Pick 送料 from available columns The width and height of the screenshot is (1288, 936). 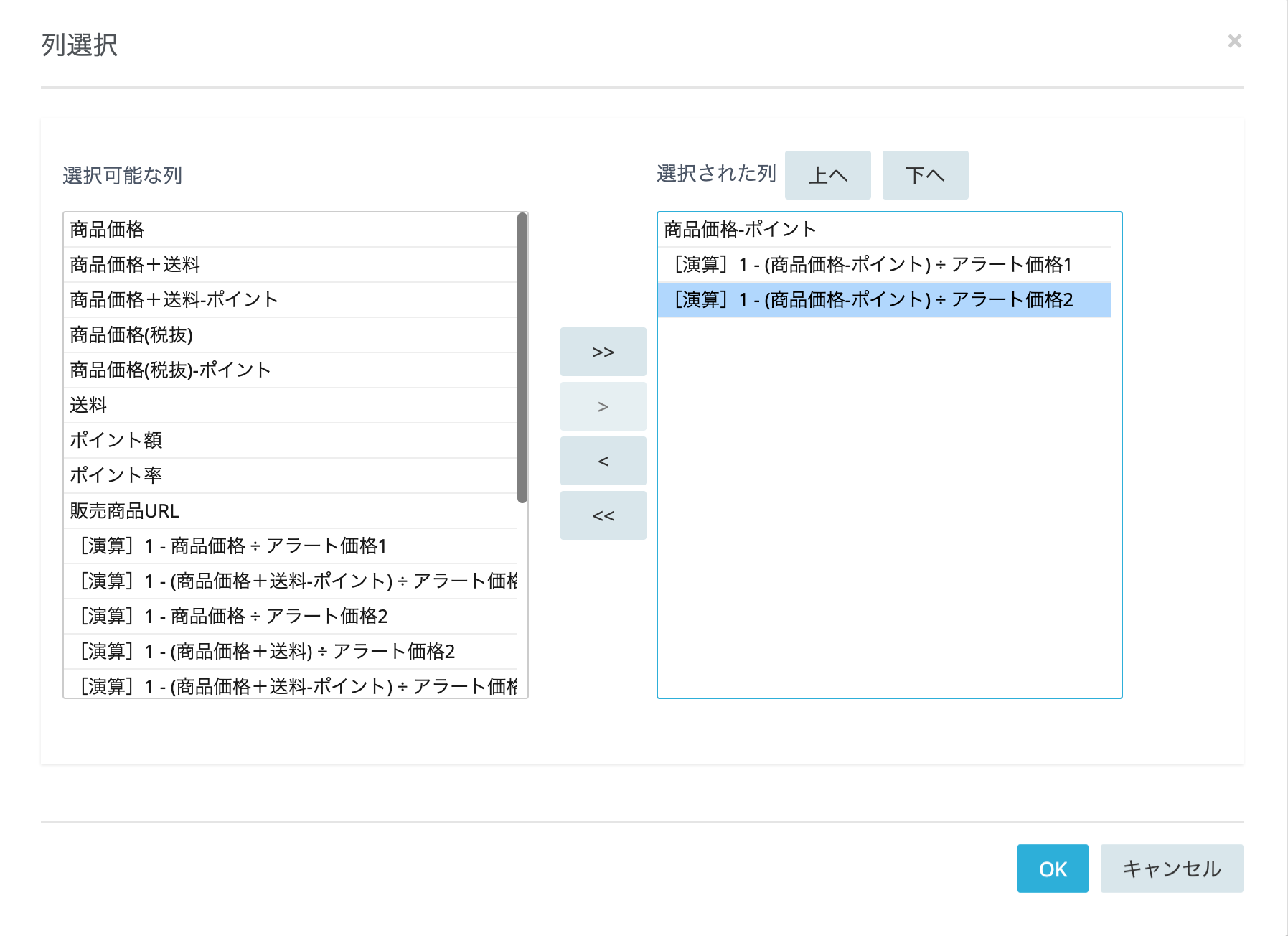(x=88, y=406)
